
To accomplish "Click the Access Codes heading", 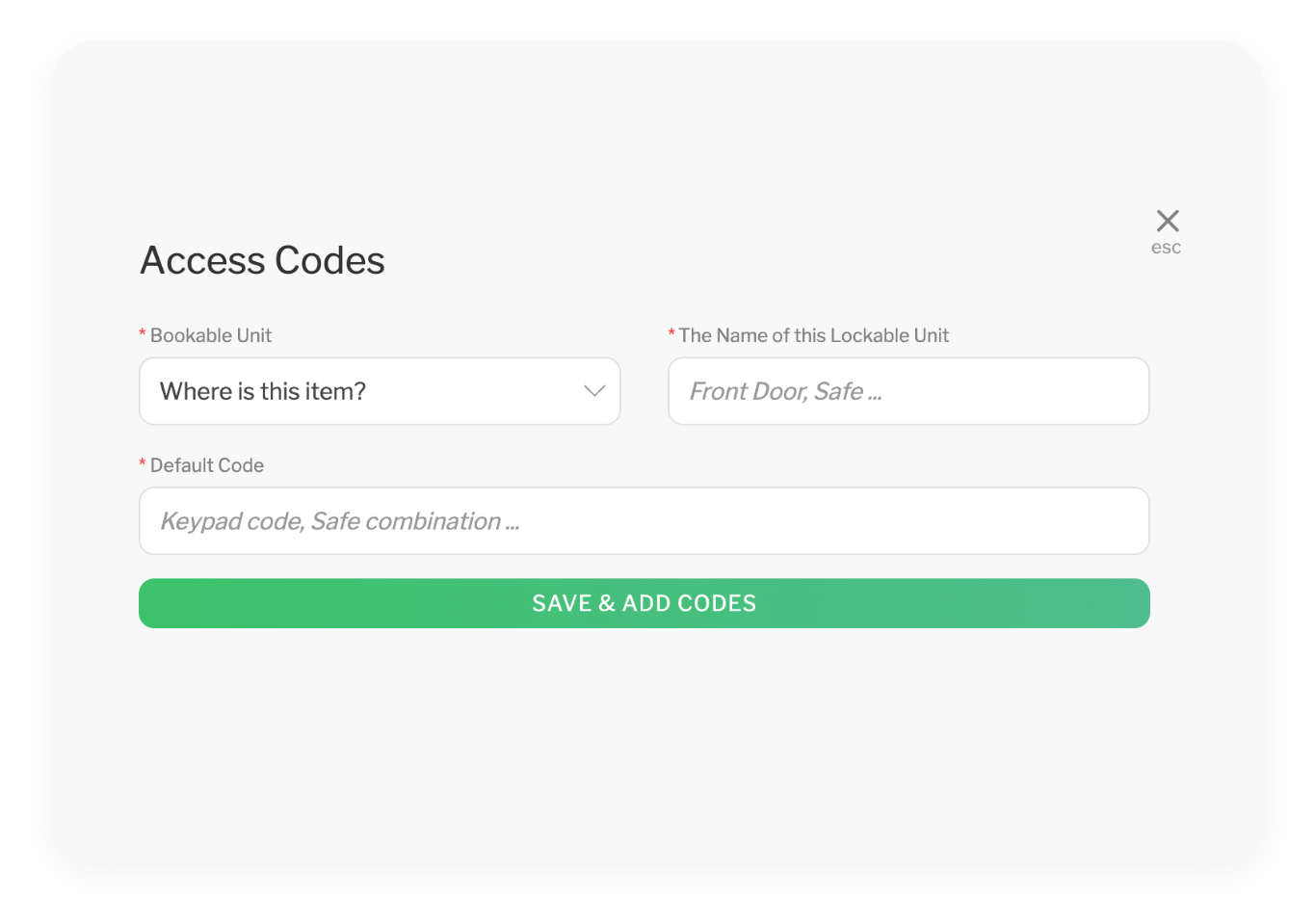I will [x=262, y=260].
